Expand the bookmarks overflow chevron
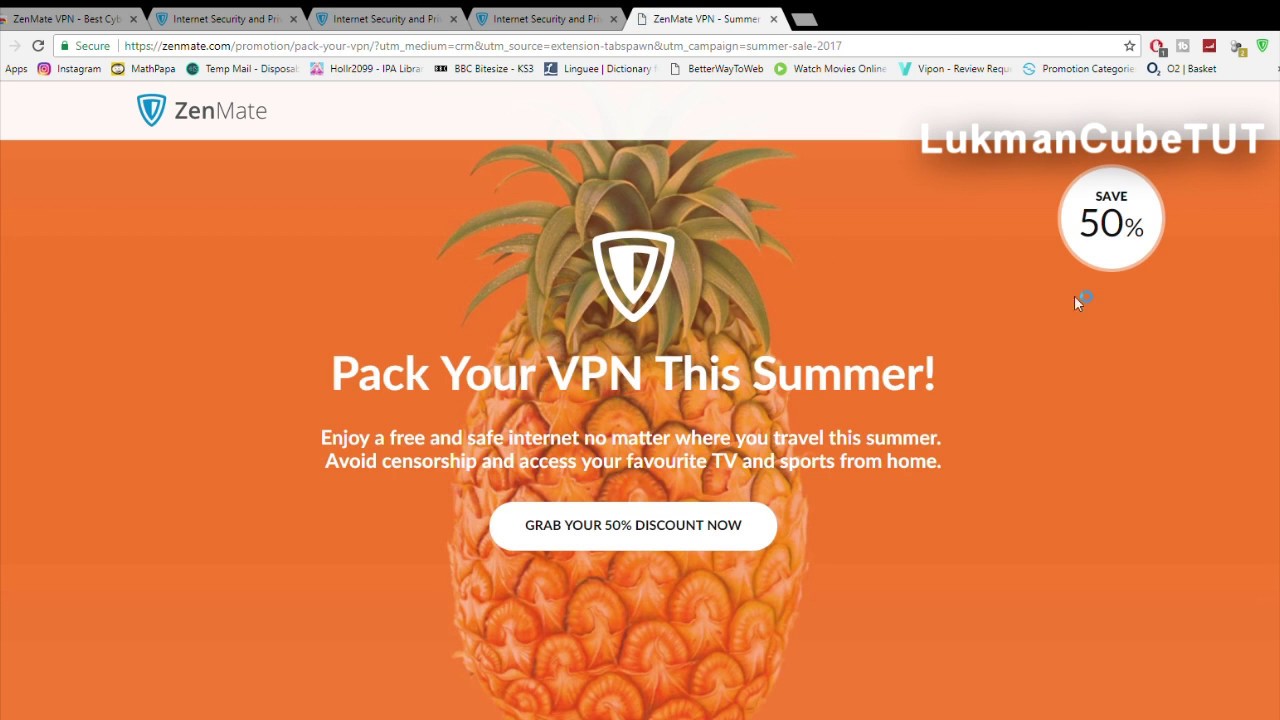This screenshot has height=720, width=1280. (1276, 69)
